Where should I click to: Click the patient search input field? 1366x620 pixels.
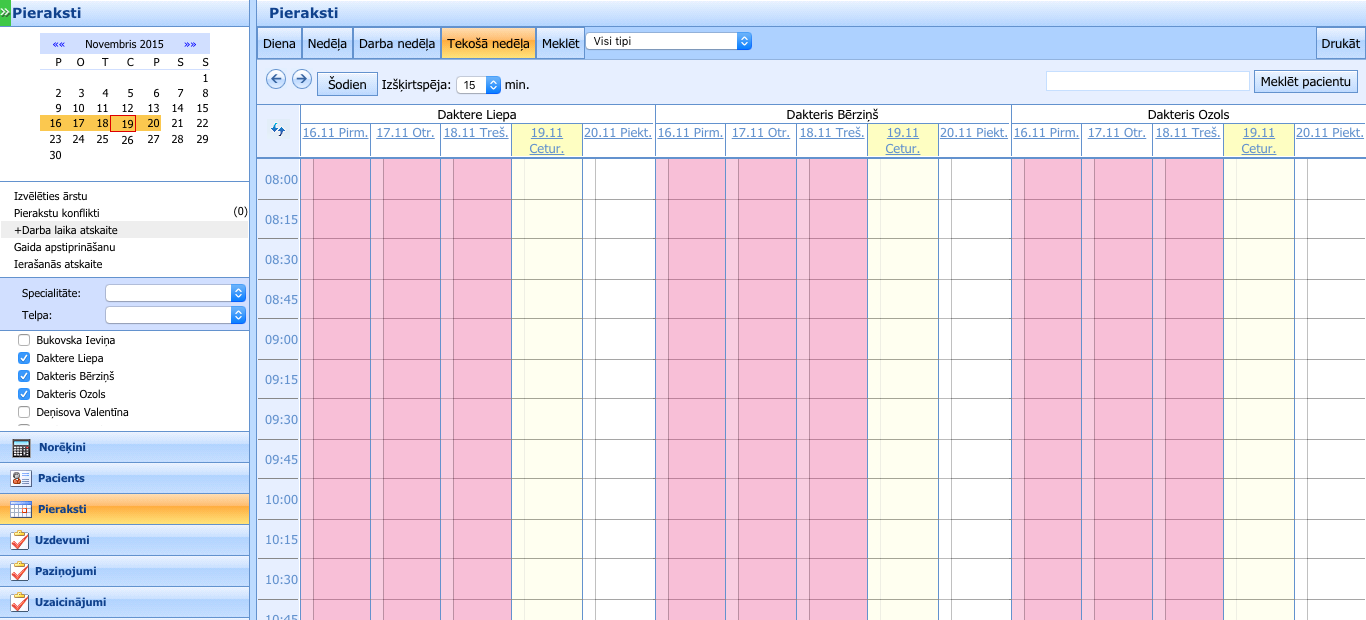[x=1147, y=81]
